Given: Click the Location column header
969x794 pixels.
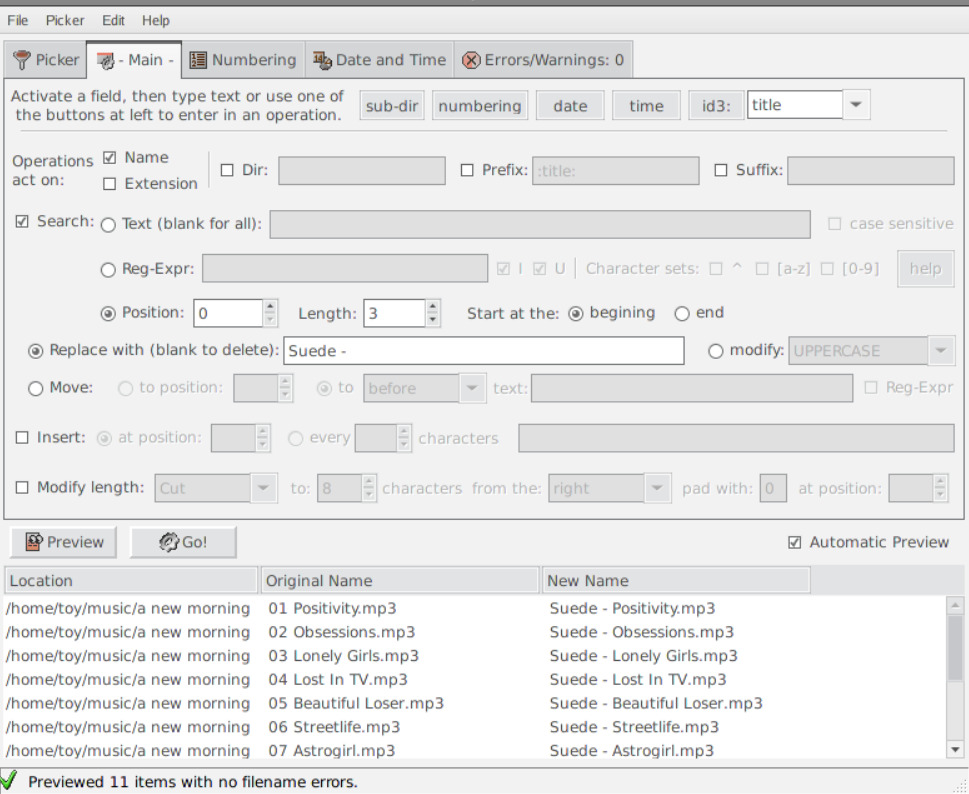Looking at the screenshot, I should 131,581.
